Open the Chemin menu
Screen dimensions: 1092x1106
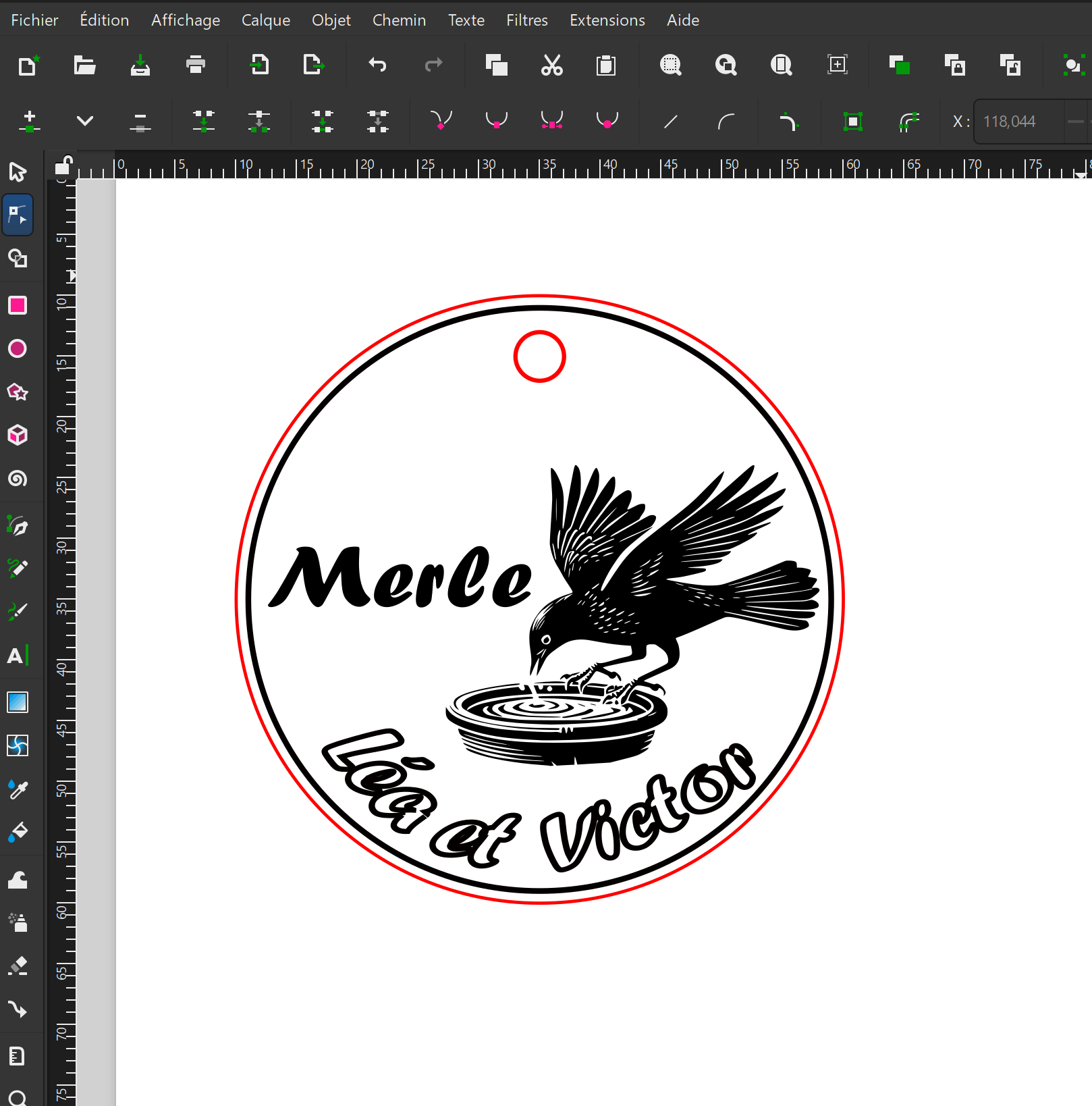tap(399, 20)
